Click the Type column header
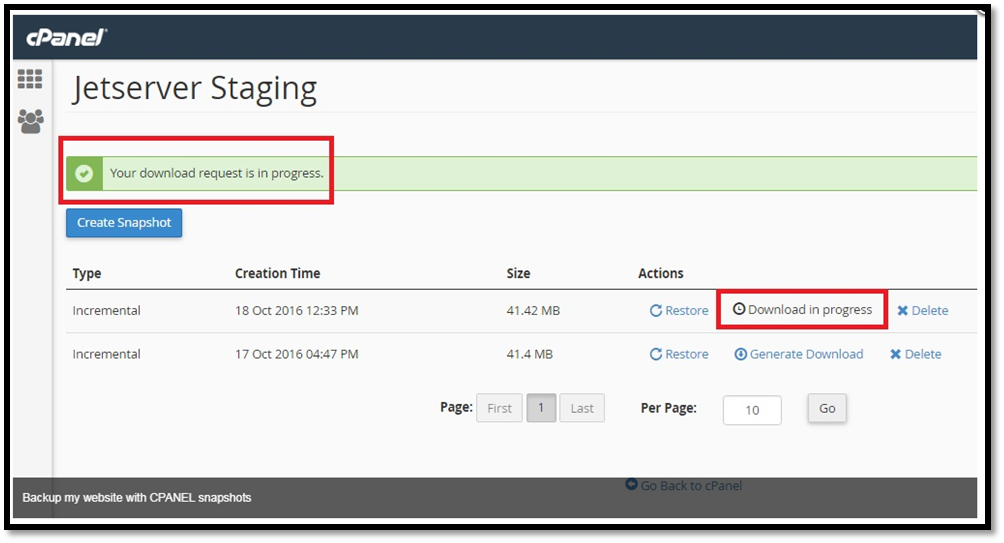Image resolution: width=1004 pixels, height=543 pixels. click(x=87, y=273)
